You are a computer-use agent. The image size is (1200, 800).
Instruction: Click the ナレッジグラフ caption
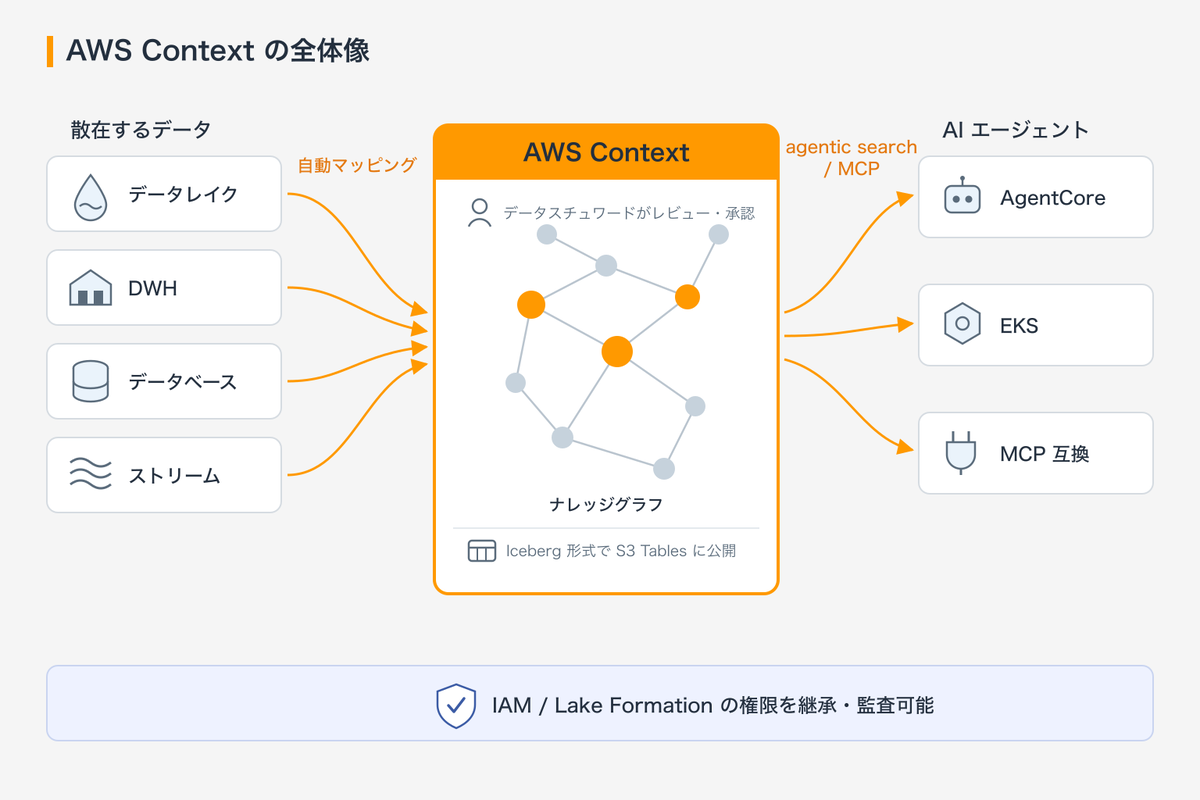click(606, 504)
